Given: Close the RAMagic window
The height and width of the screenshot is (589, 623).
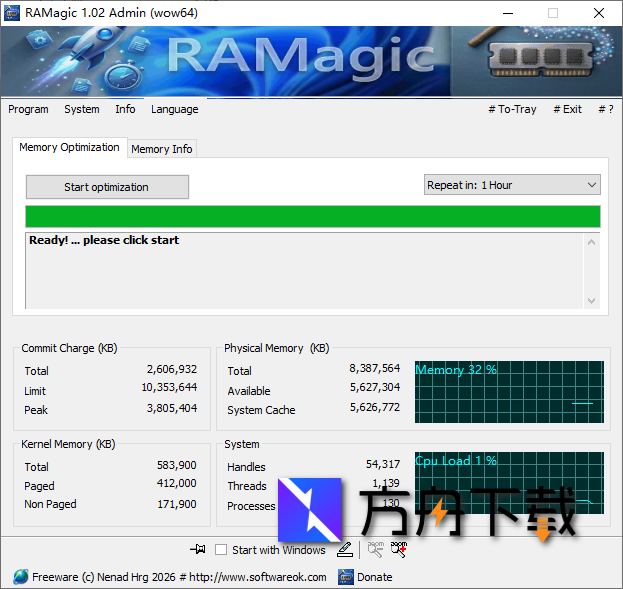Looking at the screenshot, I should 599,13.
